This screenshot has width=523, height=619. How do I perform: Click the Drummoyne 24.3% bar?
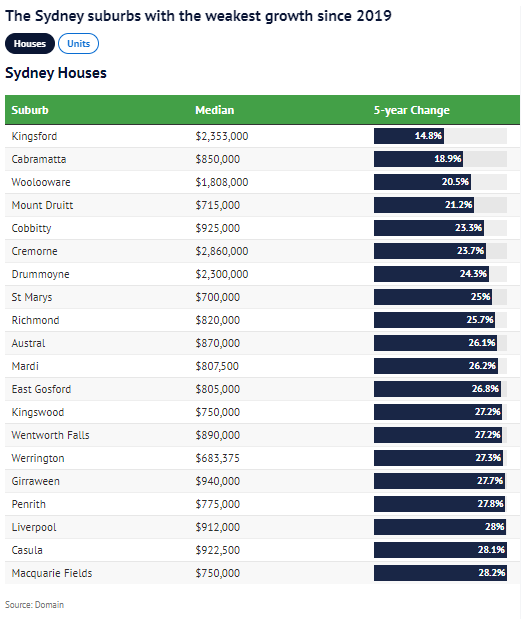(431, 274)
